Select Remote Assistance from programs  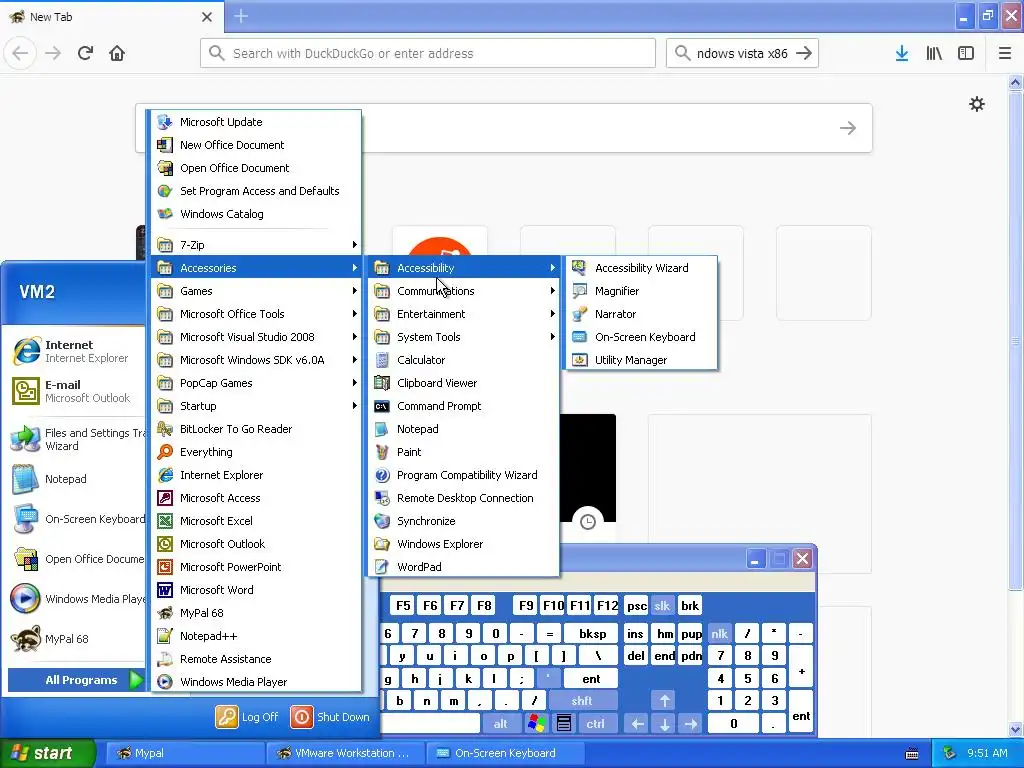point(256,659)
